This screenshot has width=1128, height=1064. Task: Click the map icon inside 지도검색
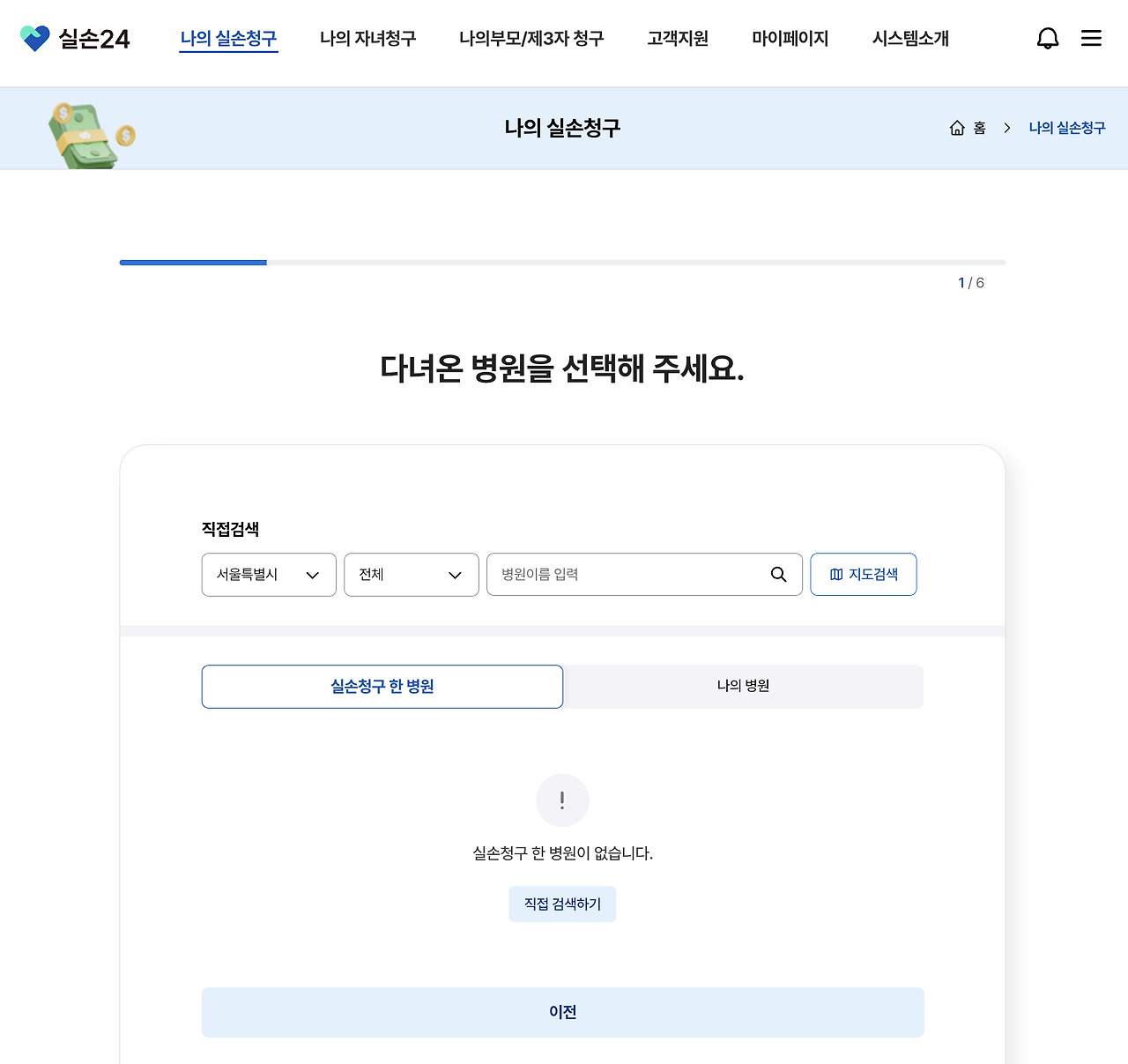click(x=835, y=574)
